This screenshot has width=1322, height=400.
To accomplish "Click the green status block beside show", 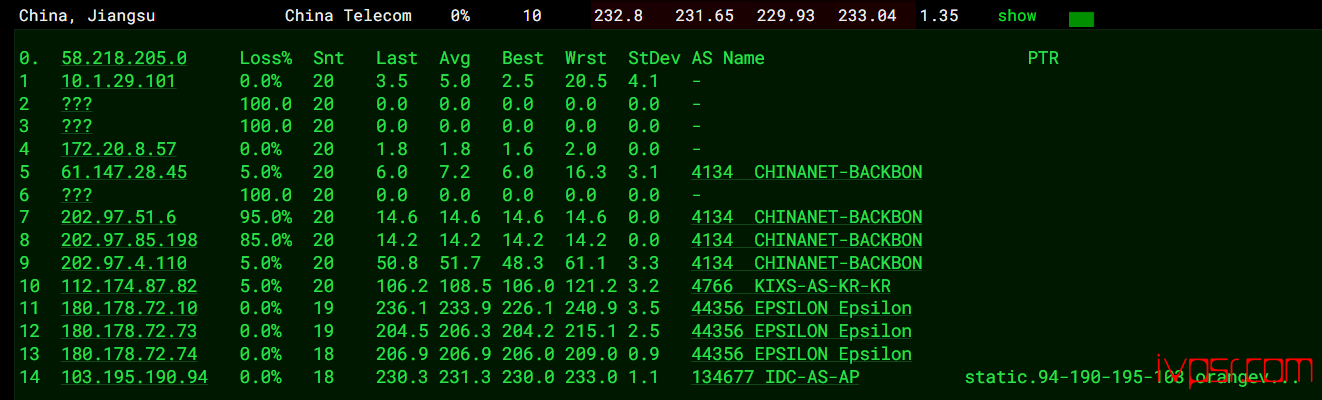I will (1081, 19).
